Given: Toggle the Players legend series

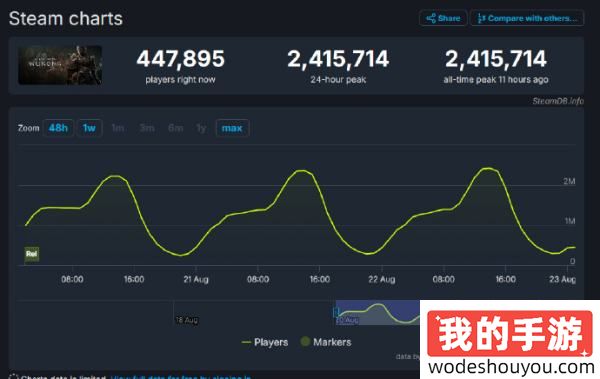Looking at the screenshot, I should (265, 342).
